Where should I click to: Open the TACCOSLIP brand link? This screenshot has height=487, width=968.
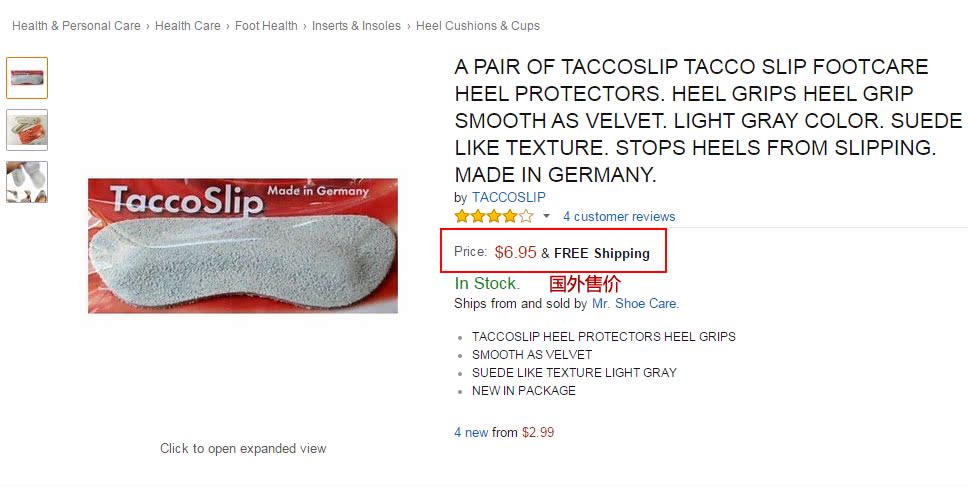pos(508,197)
